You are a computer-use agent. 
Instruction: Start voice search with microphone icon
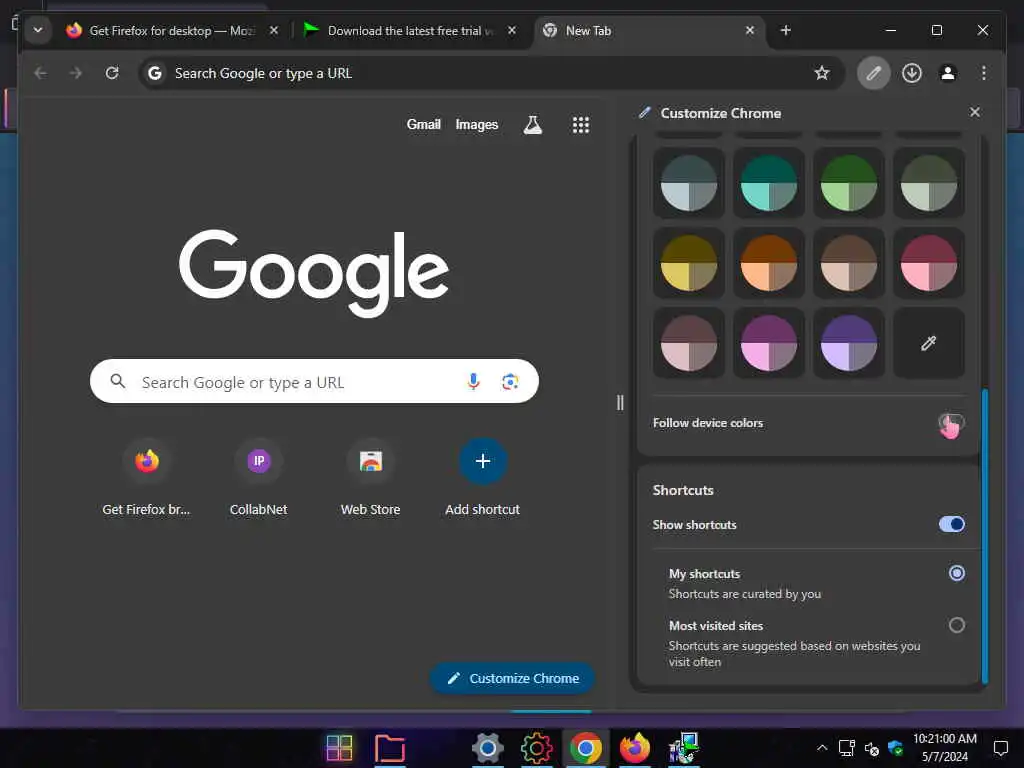(x=473, y=381)
